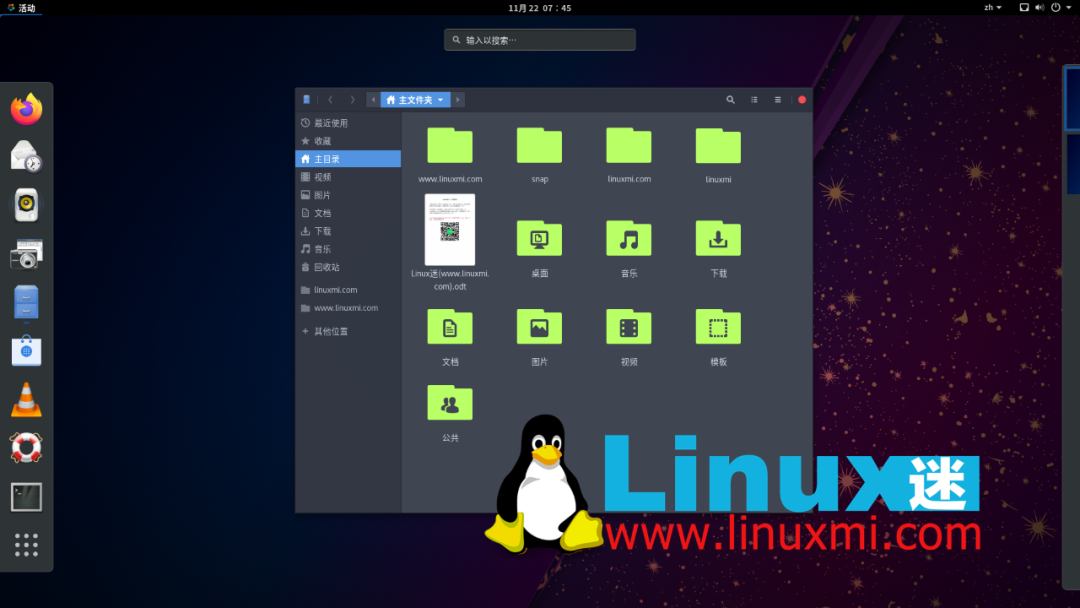Open the Help lifebuoy icon

click(26, 448)
